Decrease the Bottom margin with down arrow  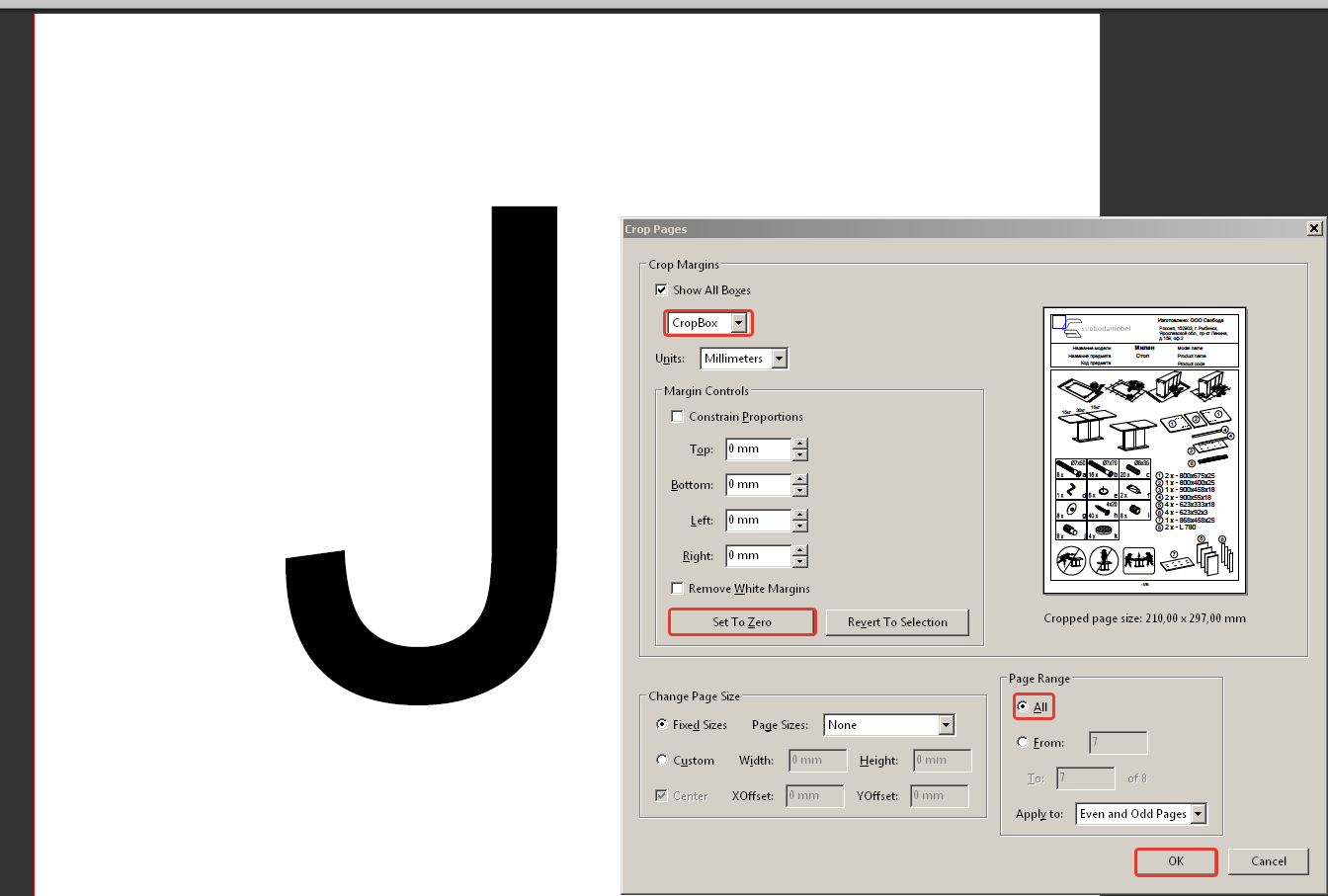pos(800,491)
